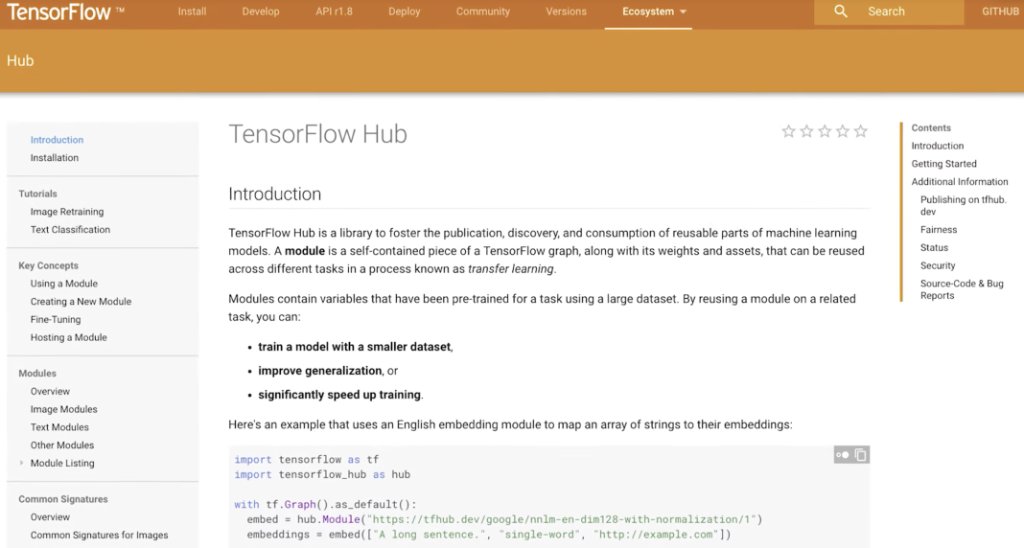Click the bold word 'module' in paragraph
The width and height of the screenshot is (1024, 548).
[304, 251]
